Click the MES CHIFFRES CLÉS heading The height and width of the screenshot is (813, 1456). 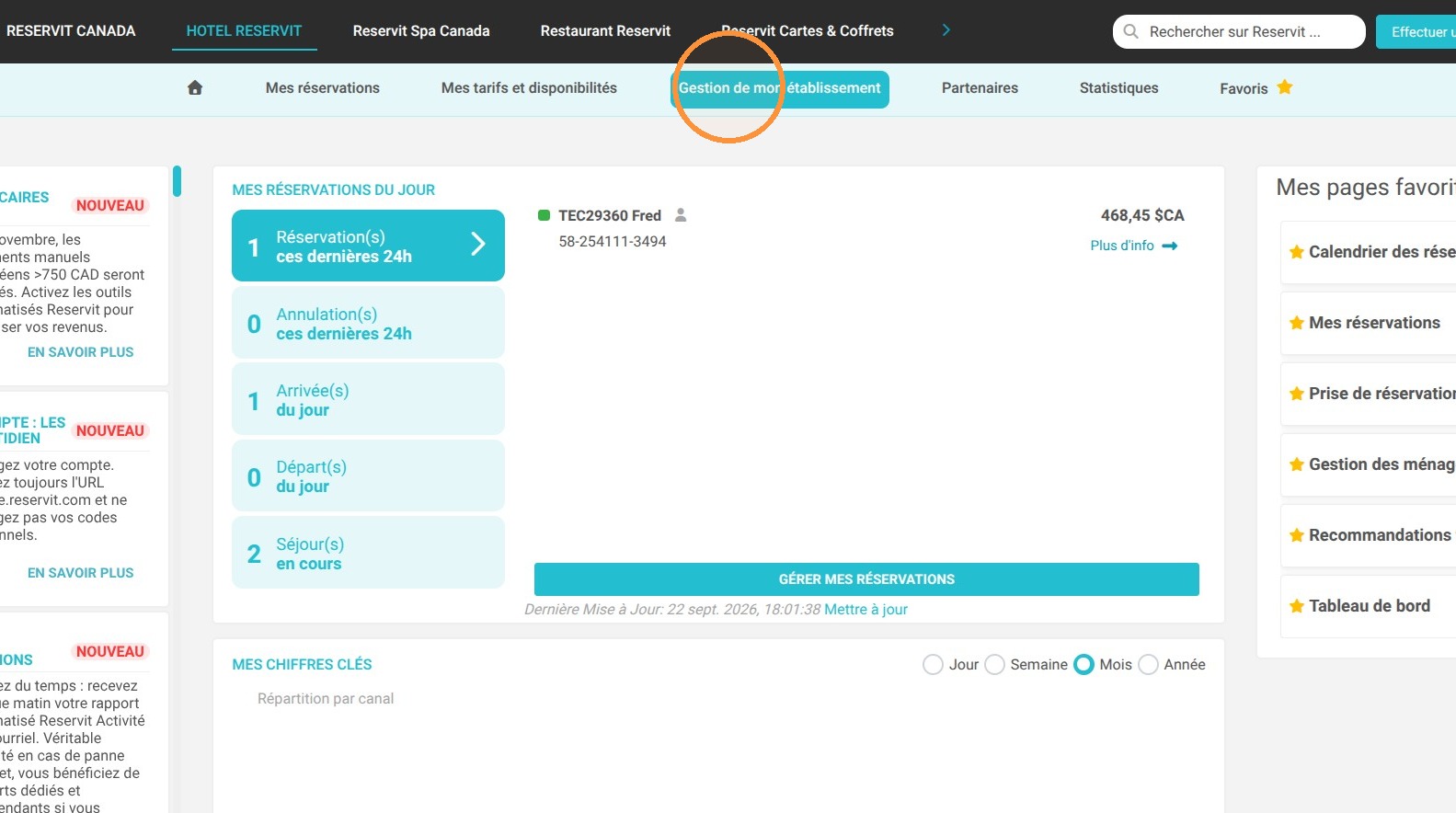pyautogui.click(x=302, y=664)
